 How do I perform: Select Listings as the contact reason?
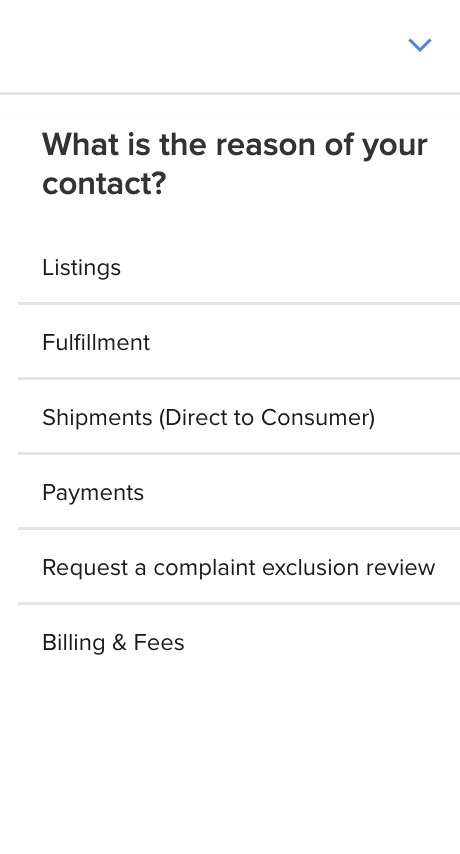(x=239, y=267)
